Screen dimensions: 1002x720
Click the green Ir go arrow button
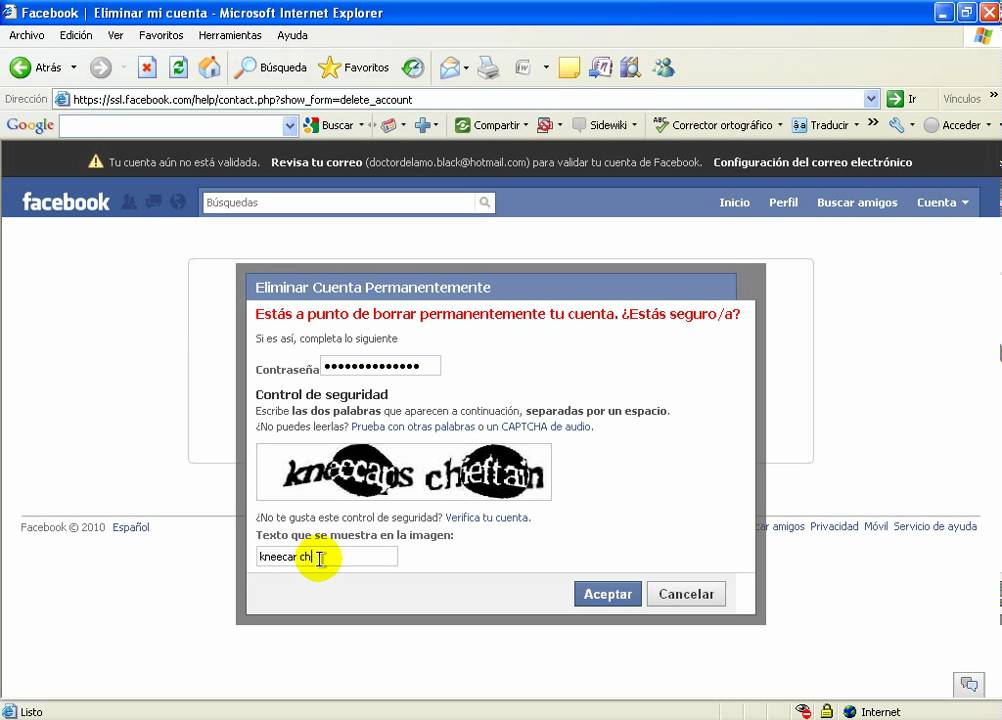pyautogui.click(x=895, y=99)
